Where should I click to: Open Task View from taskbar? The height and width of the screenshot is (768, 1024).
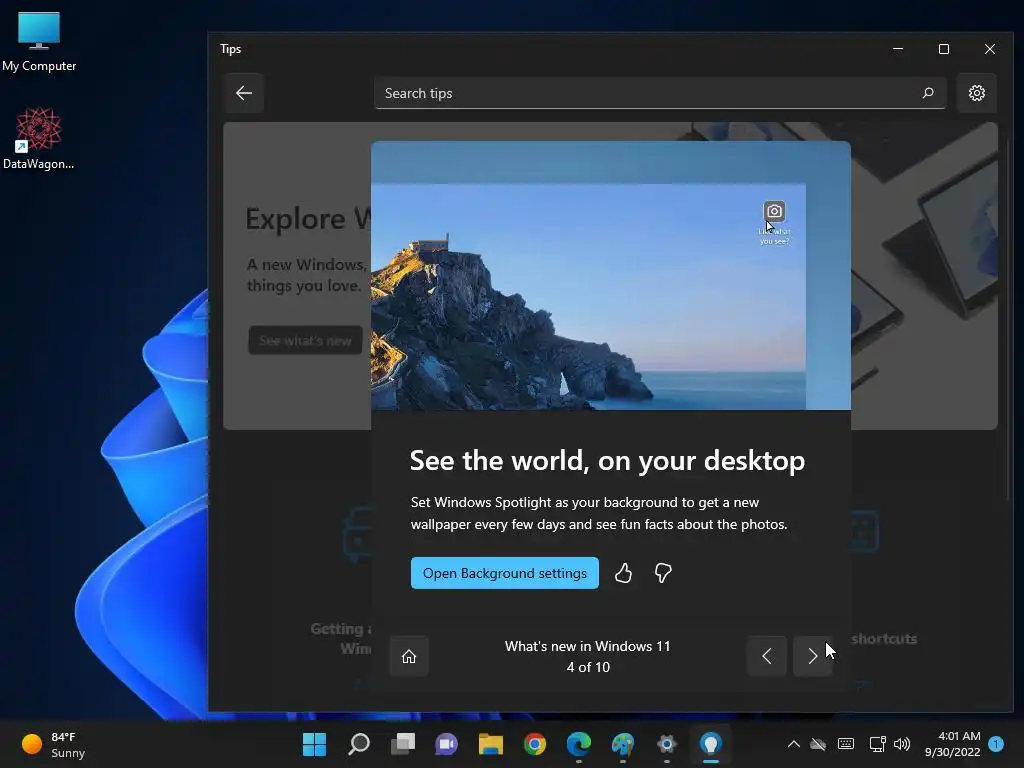coord(403,744)
